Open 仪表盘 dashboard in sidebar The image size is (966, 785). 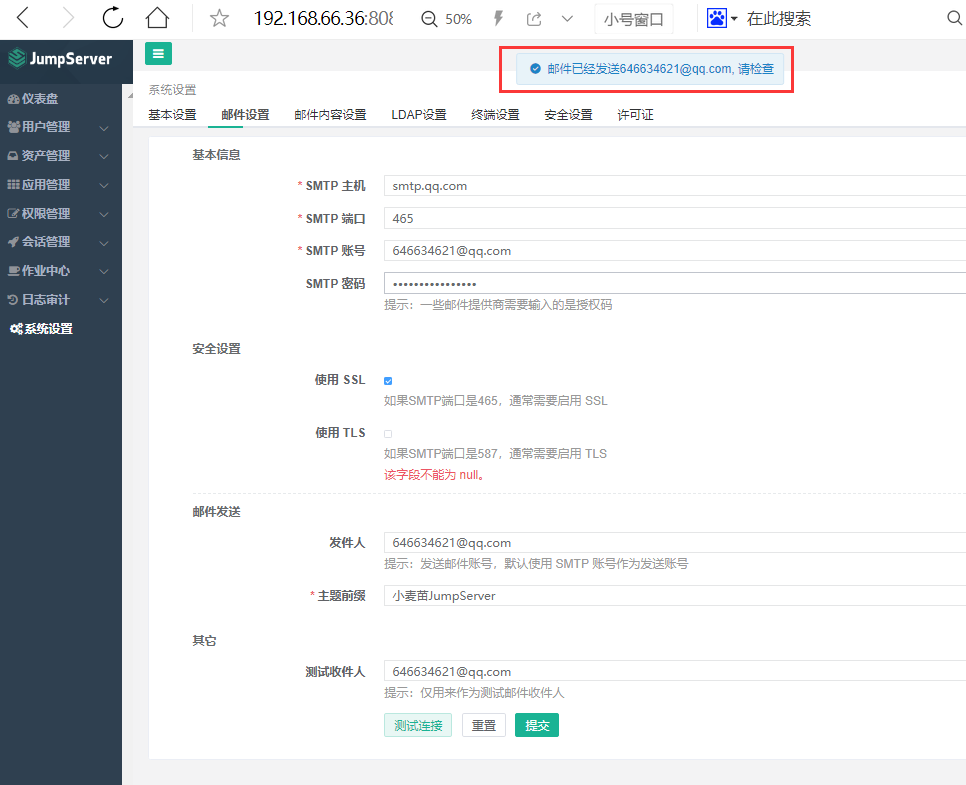pyautogui.click(x=33, y=99)
